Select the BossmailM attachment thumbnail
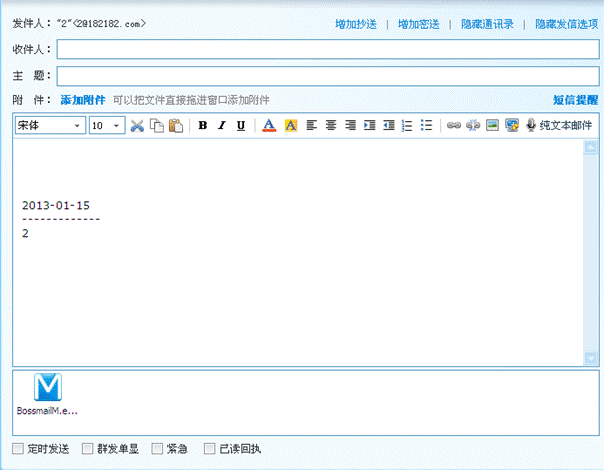Screen dimensions: 604x470 pyautogui.click(x=47, y=391)
